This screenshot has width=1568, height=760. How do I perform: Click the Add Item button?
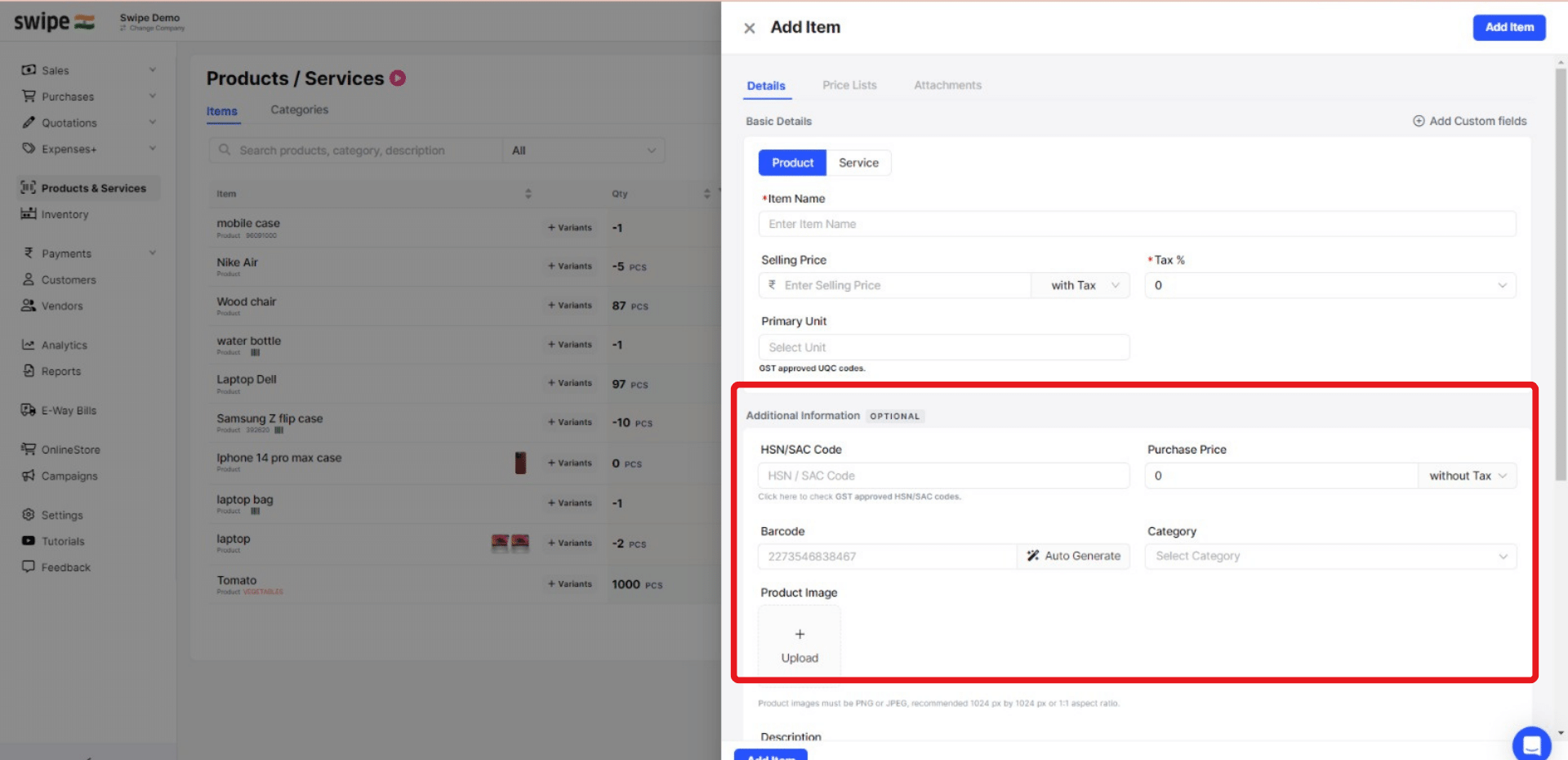1508,27
